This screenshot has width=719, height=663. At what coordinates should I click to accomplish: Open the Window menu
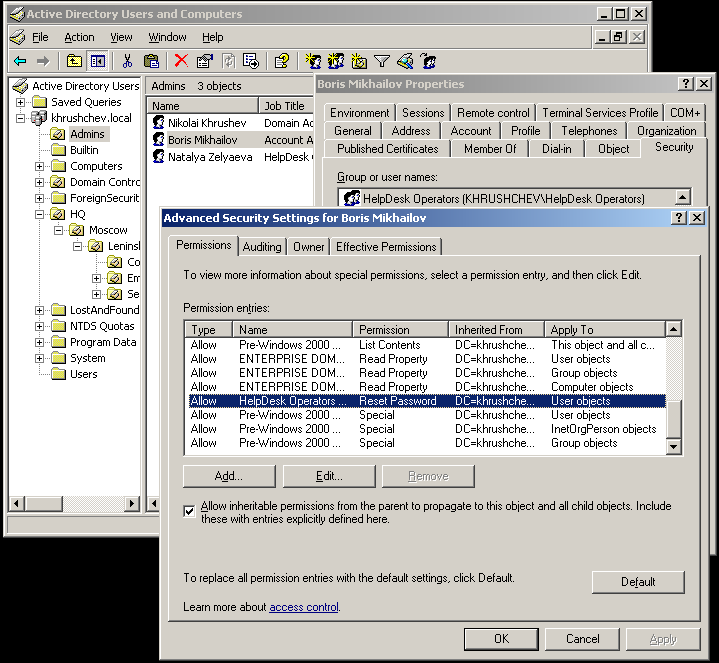[x=167, y=37]
